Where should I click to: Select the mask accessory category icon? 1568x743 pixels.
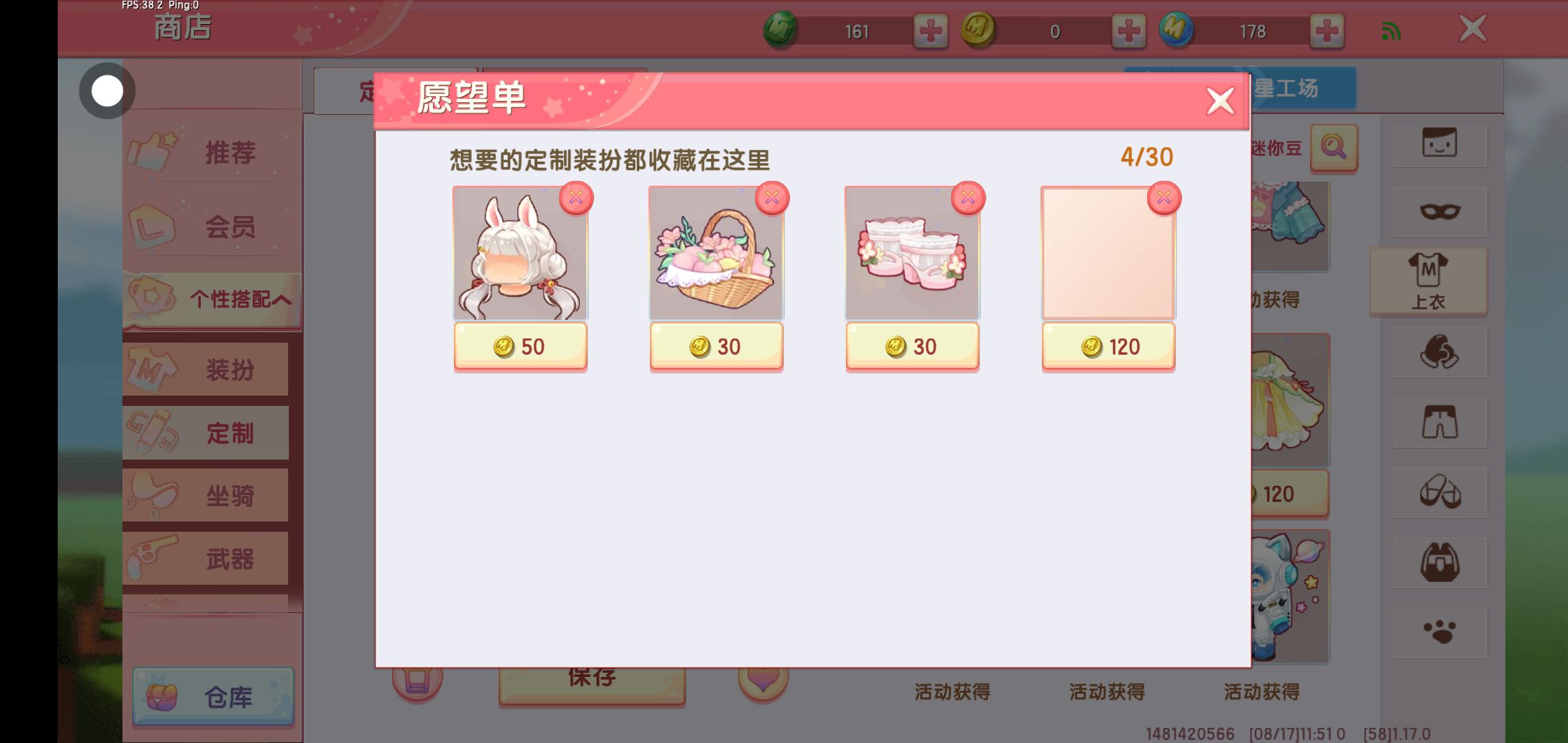[x=1439, y=212]
